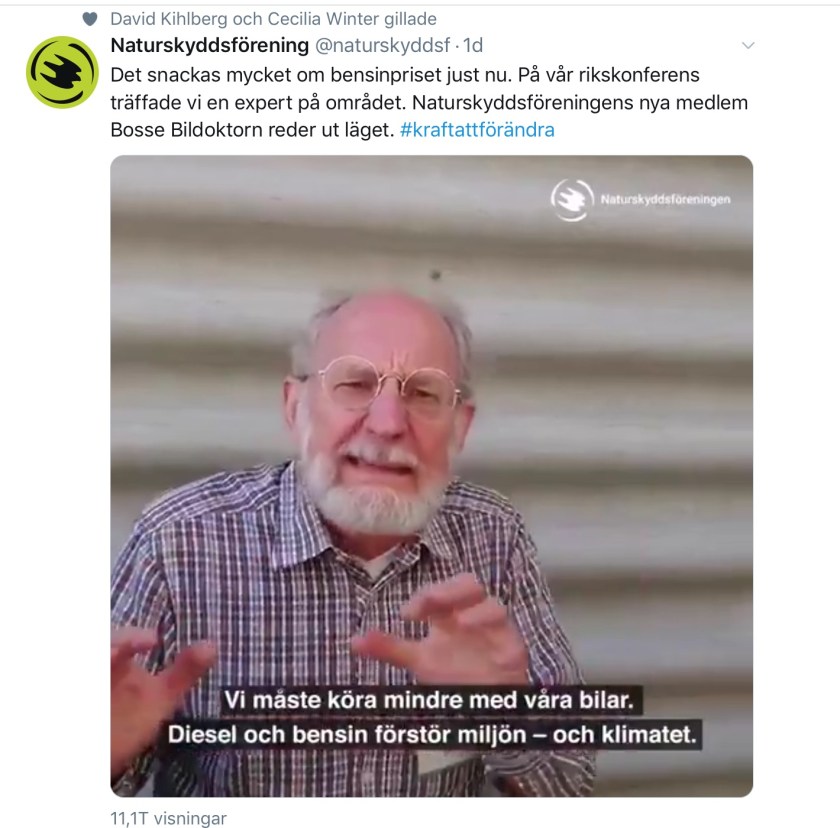Click the Naturskyddsförening display name
The height and width of the screenshot is (828, 840).
[209, 46]
